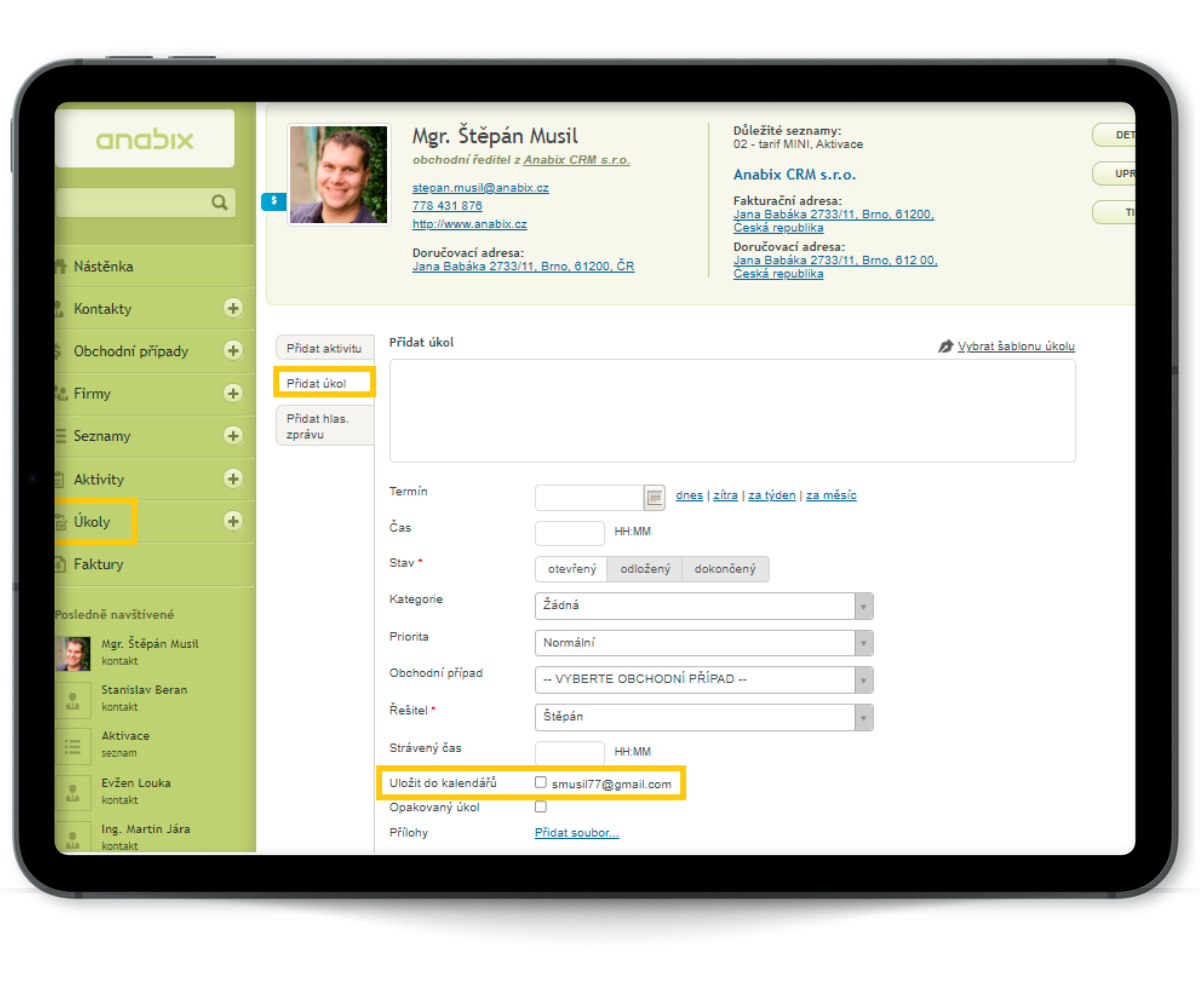Open the Obchodní případ dropdown

tap(704, 680)
